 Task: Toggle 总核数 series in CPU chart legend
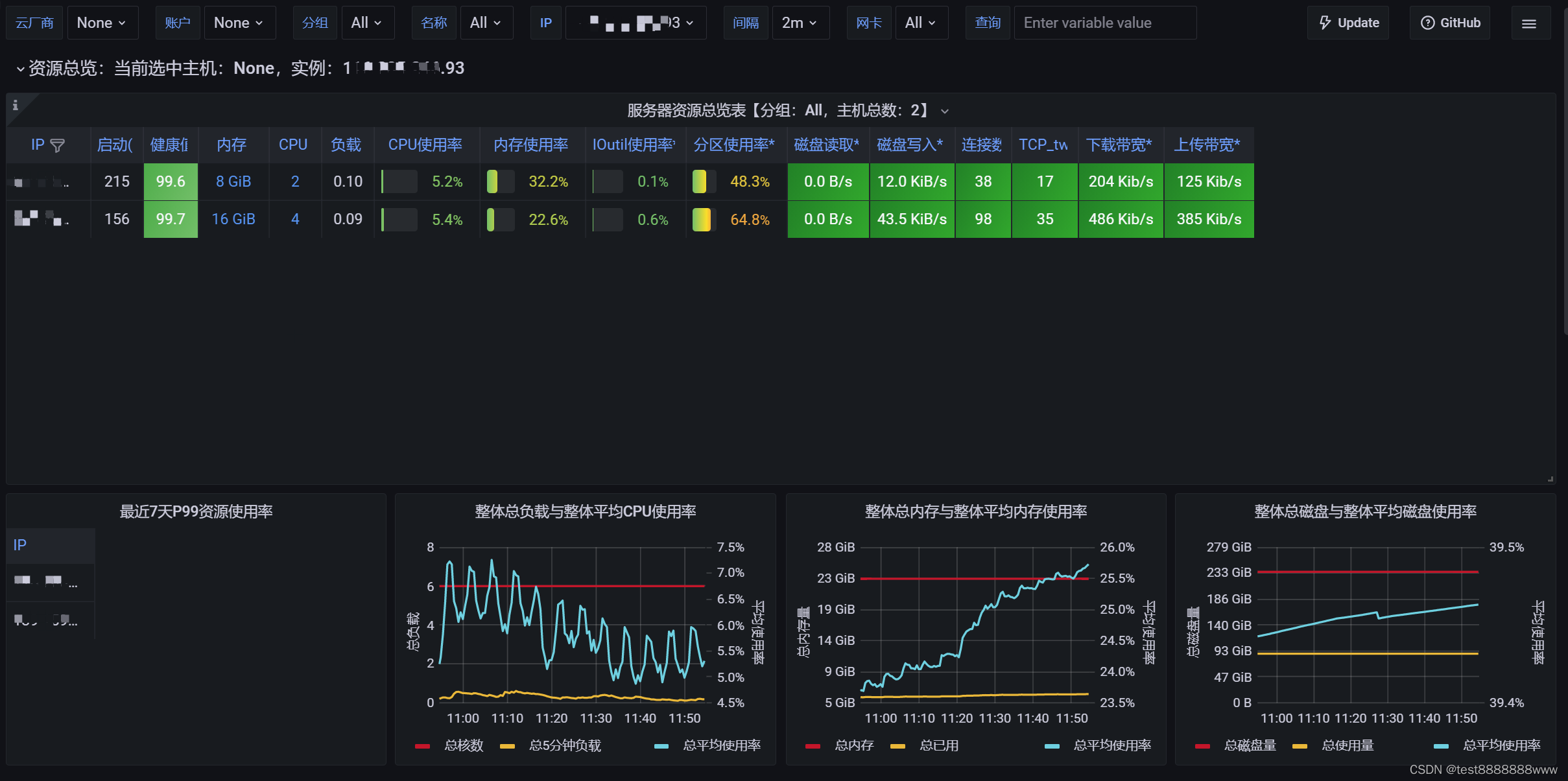(x=463, y=746)
